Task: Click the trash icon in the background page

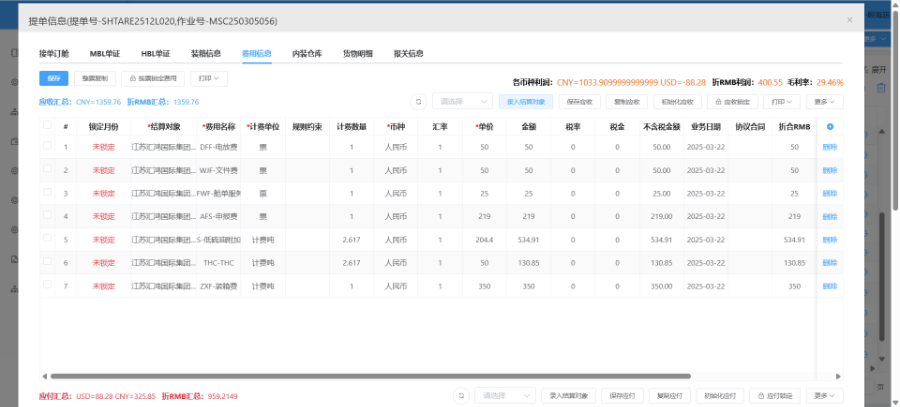Action: tap(882, 88)
